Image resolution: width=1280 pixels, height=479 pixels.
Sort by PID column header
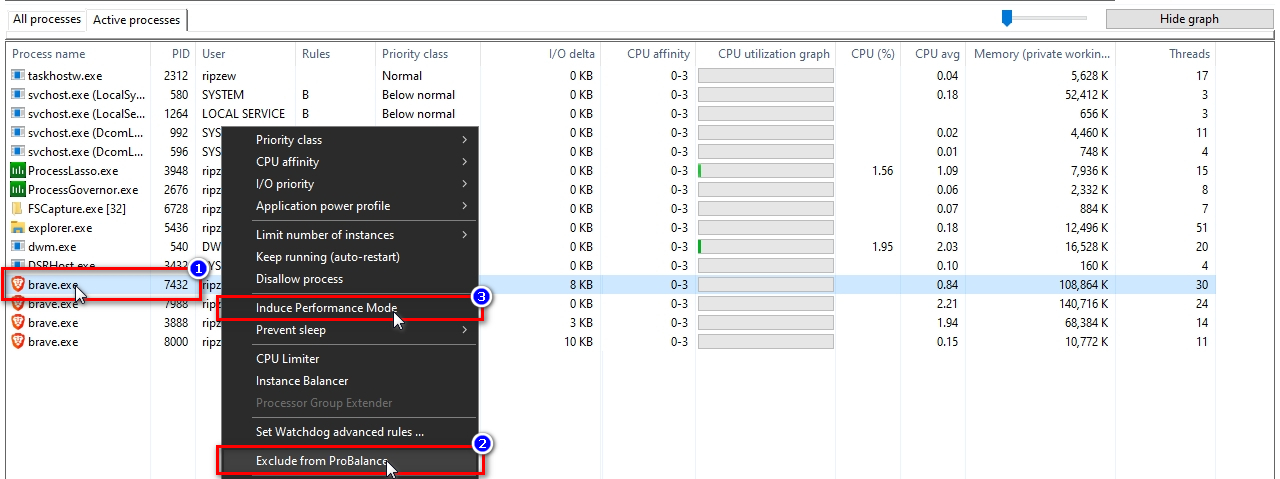(172, 54)
